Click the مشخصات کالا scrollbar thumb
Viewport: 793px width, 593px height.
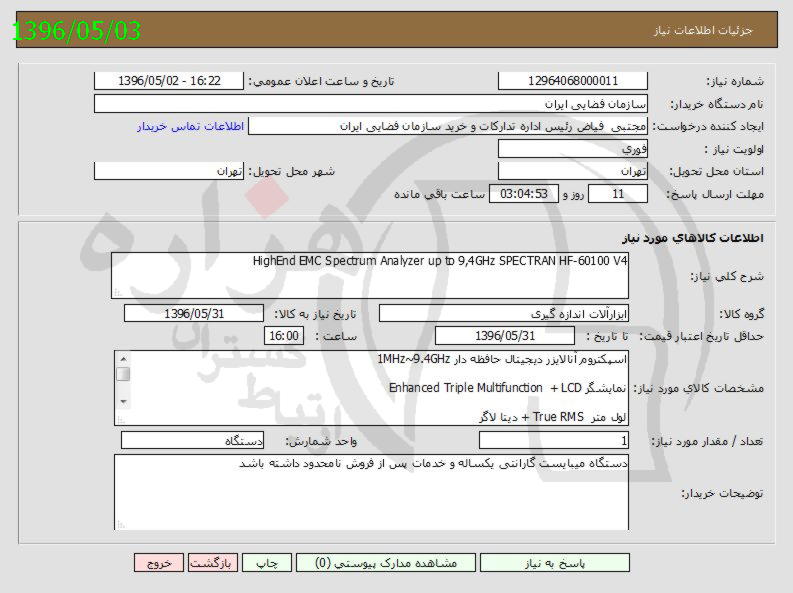123,374
